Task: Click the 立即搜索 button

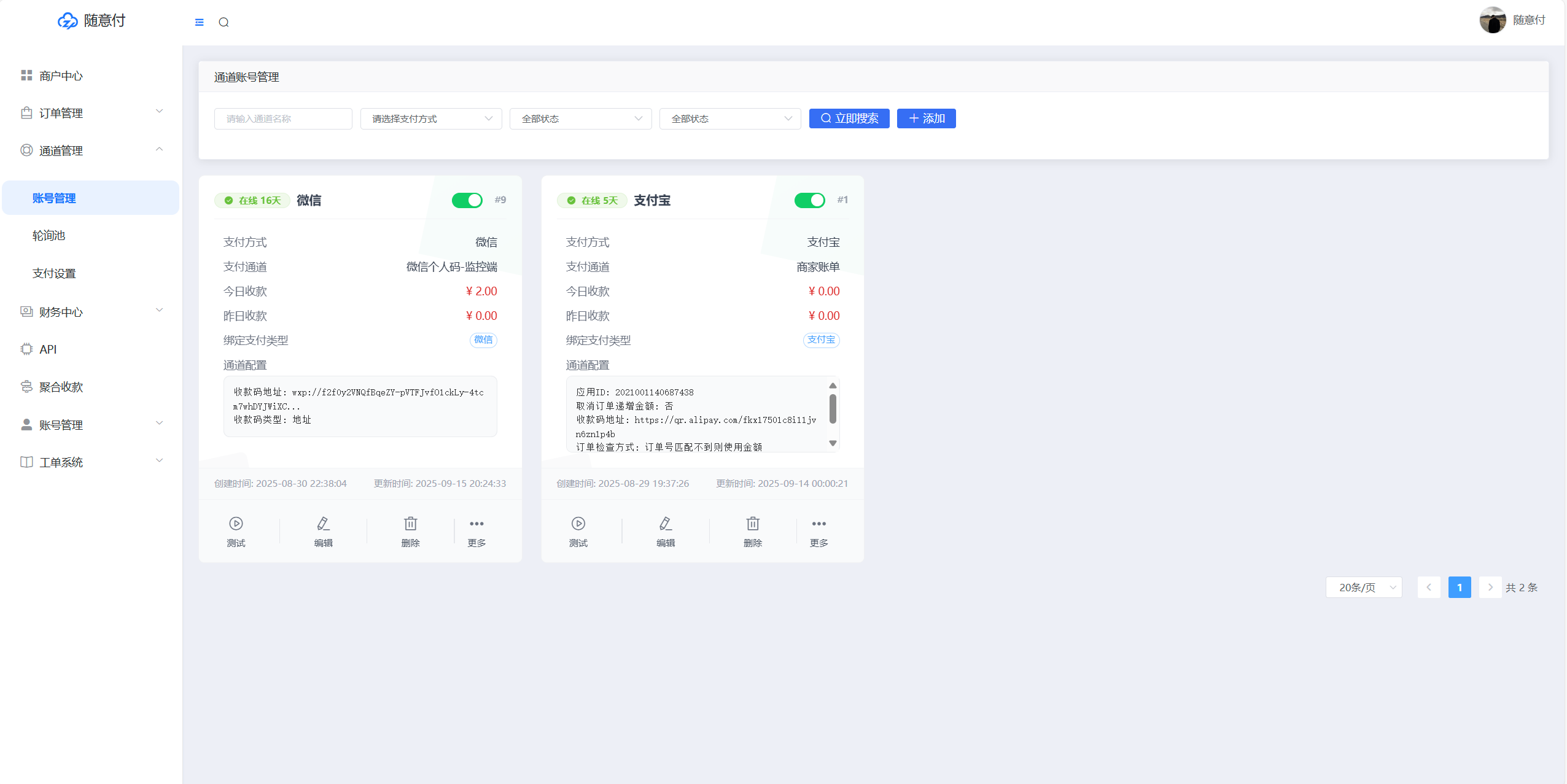Action: (x=849, y=118)
